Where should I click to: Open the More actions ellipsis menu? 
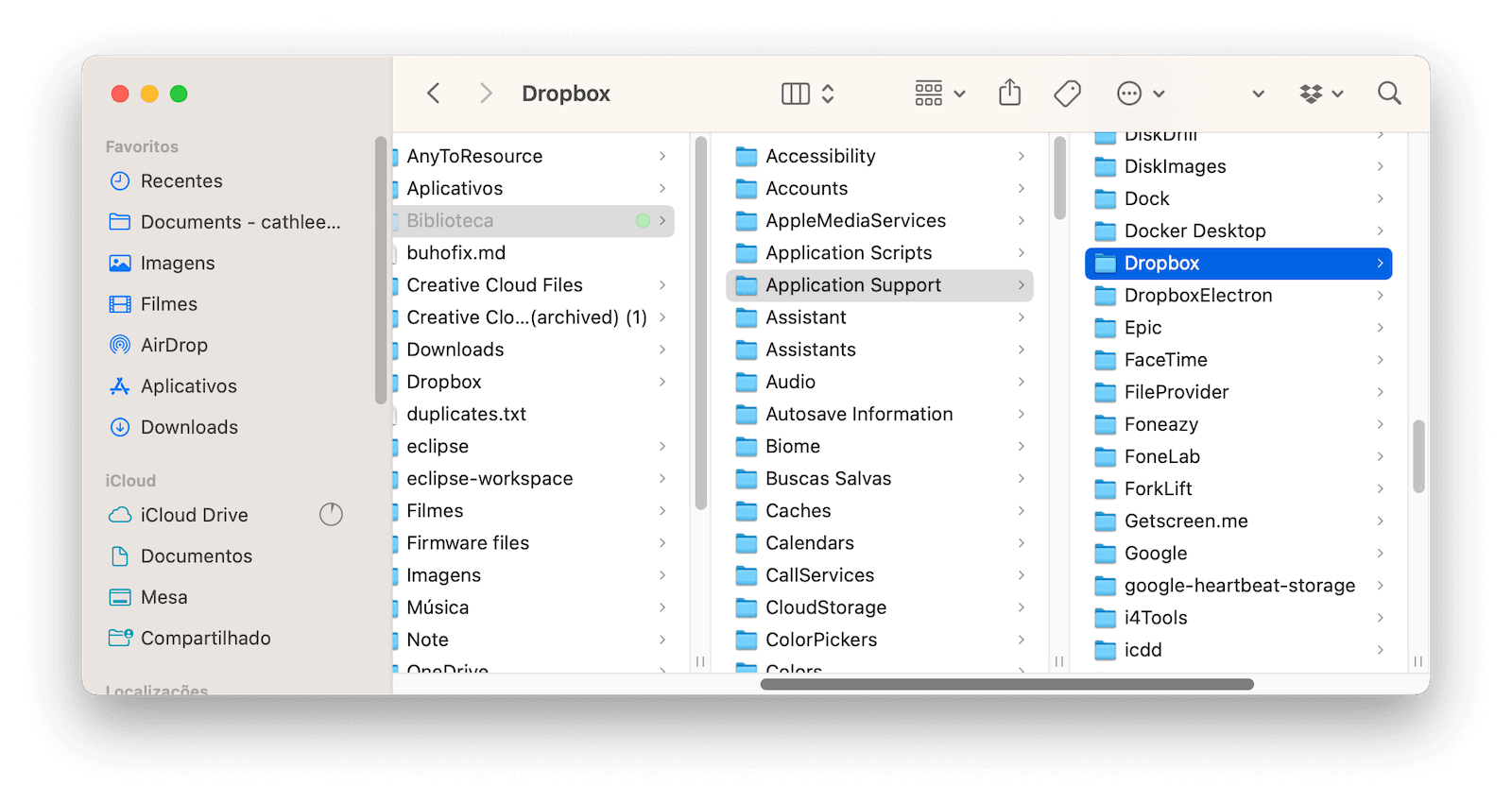[1141, 94]
